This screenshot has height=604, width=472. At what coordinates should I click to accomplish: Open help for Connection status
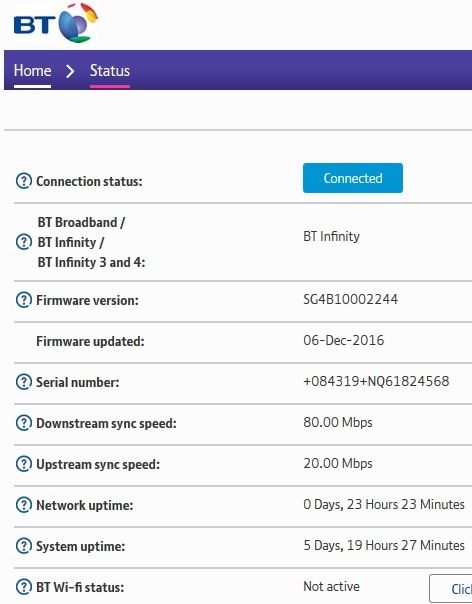[x=24, y=181]
